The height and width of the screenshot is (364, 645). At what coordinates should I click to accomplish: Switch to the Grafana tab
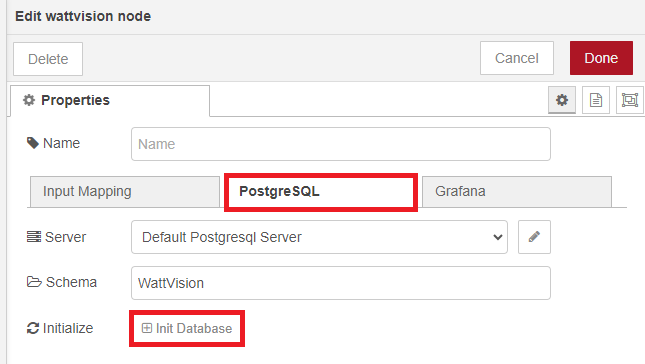pos(517,192)
